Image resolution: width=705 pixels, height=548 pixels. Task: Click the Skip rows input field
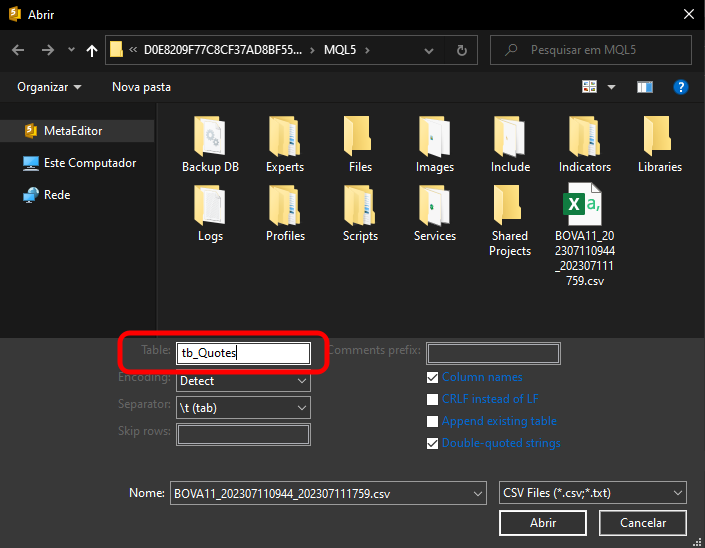[243, 435]
